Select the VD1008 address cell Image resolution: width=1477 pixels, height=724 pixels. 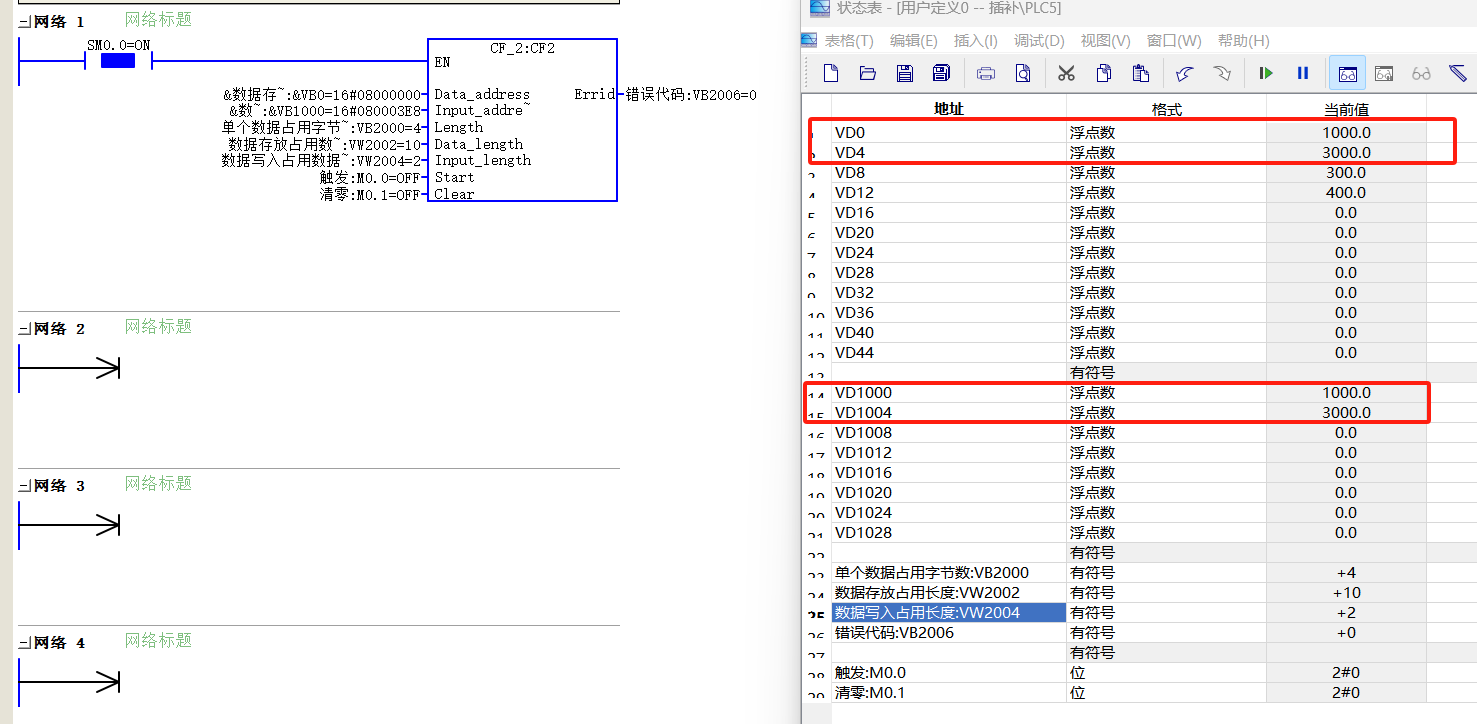tap(949, 432)
